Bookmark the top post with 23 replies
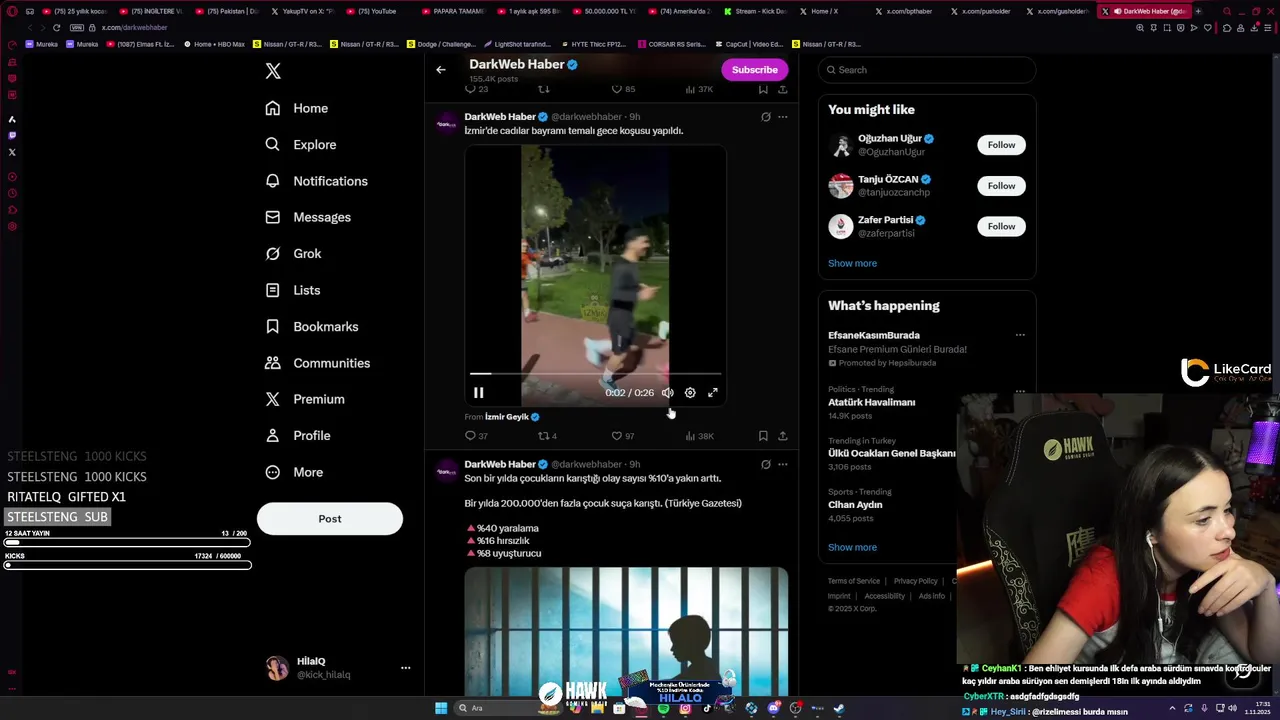 click(x=763, y=89)
